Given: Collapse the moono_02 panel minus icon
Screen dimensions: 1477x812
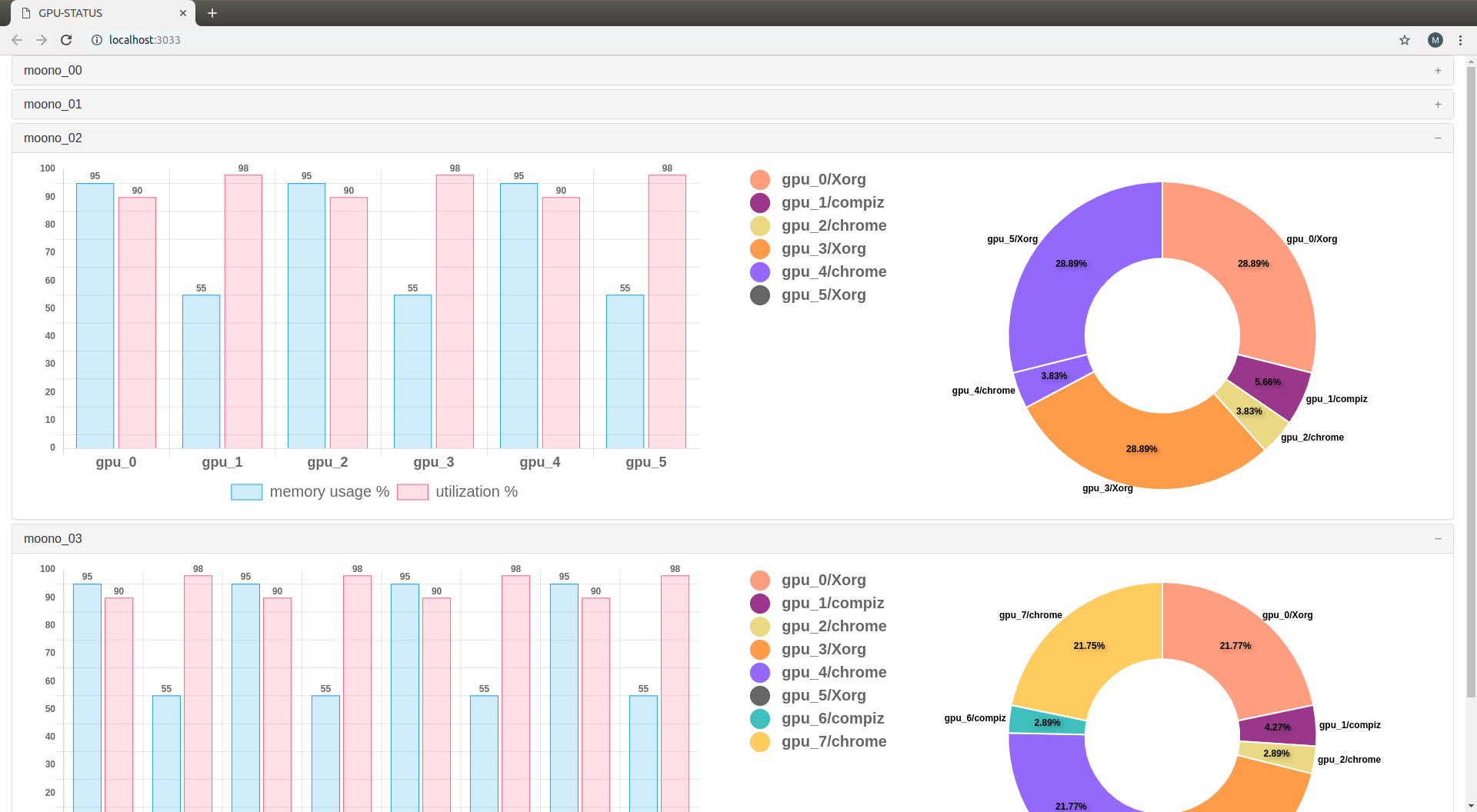Looking at the screenshot, I should pos(1438,138).
